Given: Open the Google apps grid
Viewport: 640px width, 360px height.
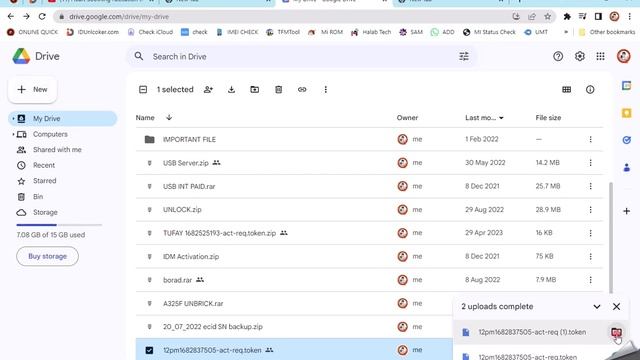Looking at the screenshot, I should (x=600, y=56).
